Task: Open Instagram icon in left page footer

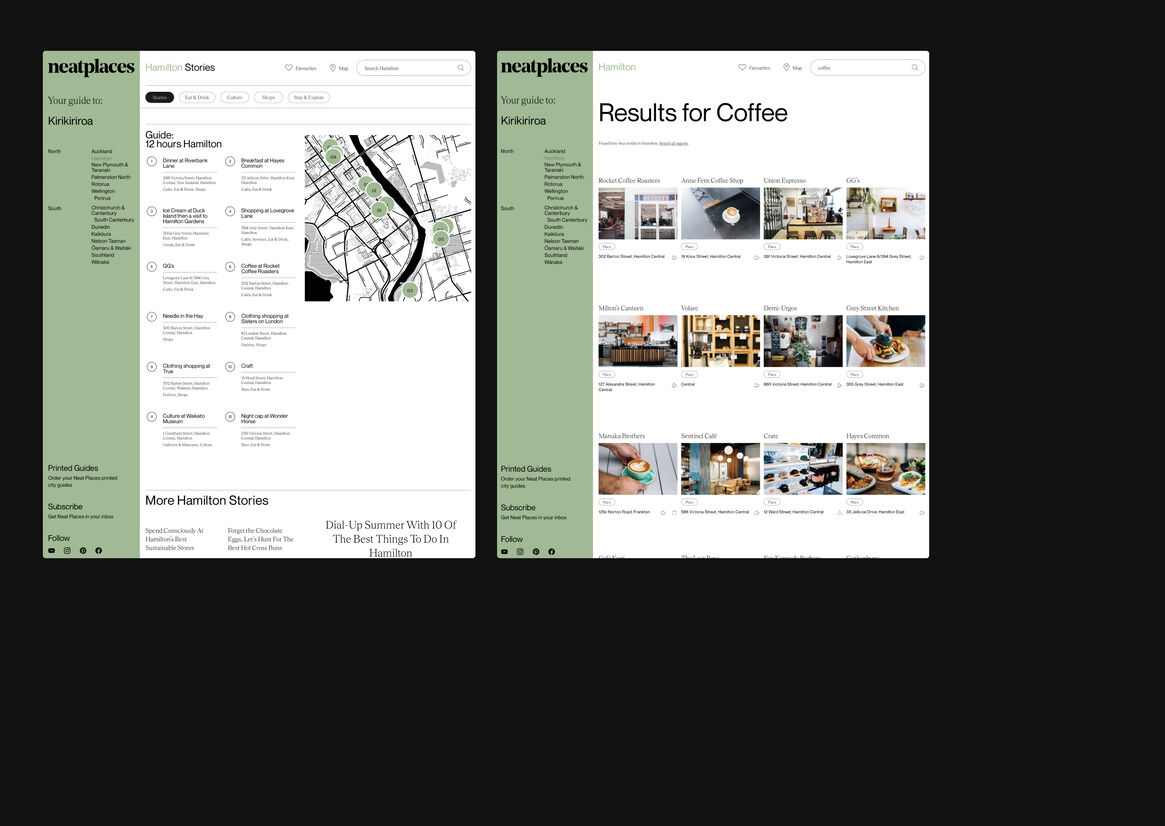Action: click(67, 551)
